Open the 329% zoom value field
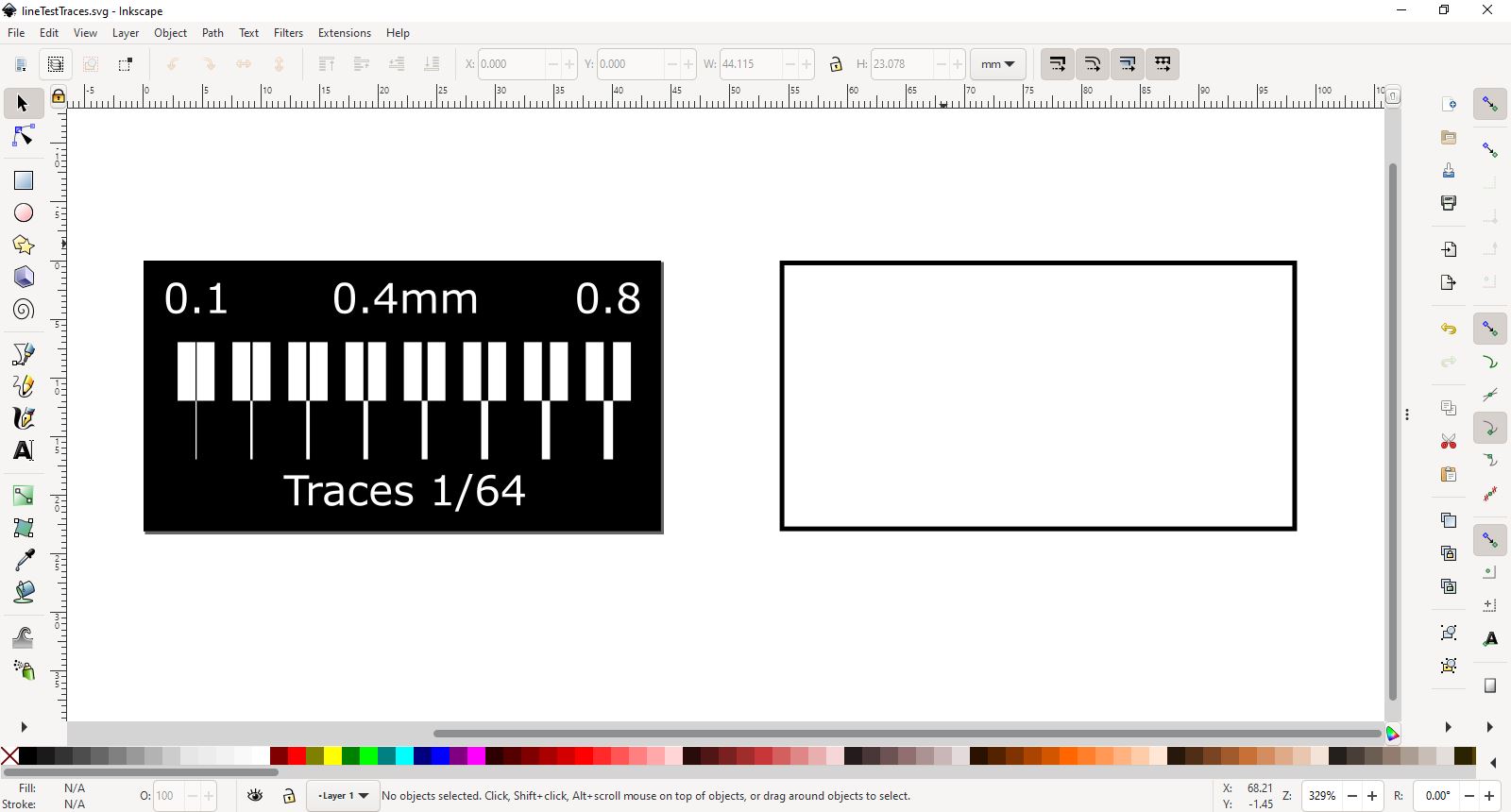Viewport: 1511px width, 812px height. pos(1321,796)
